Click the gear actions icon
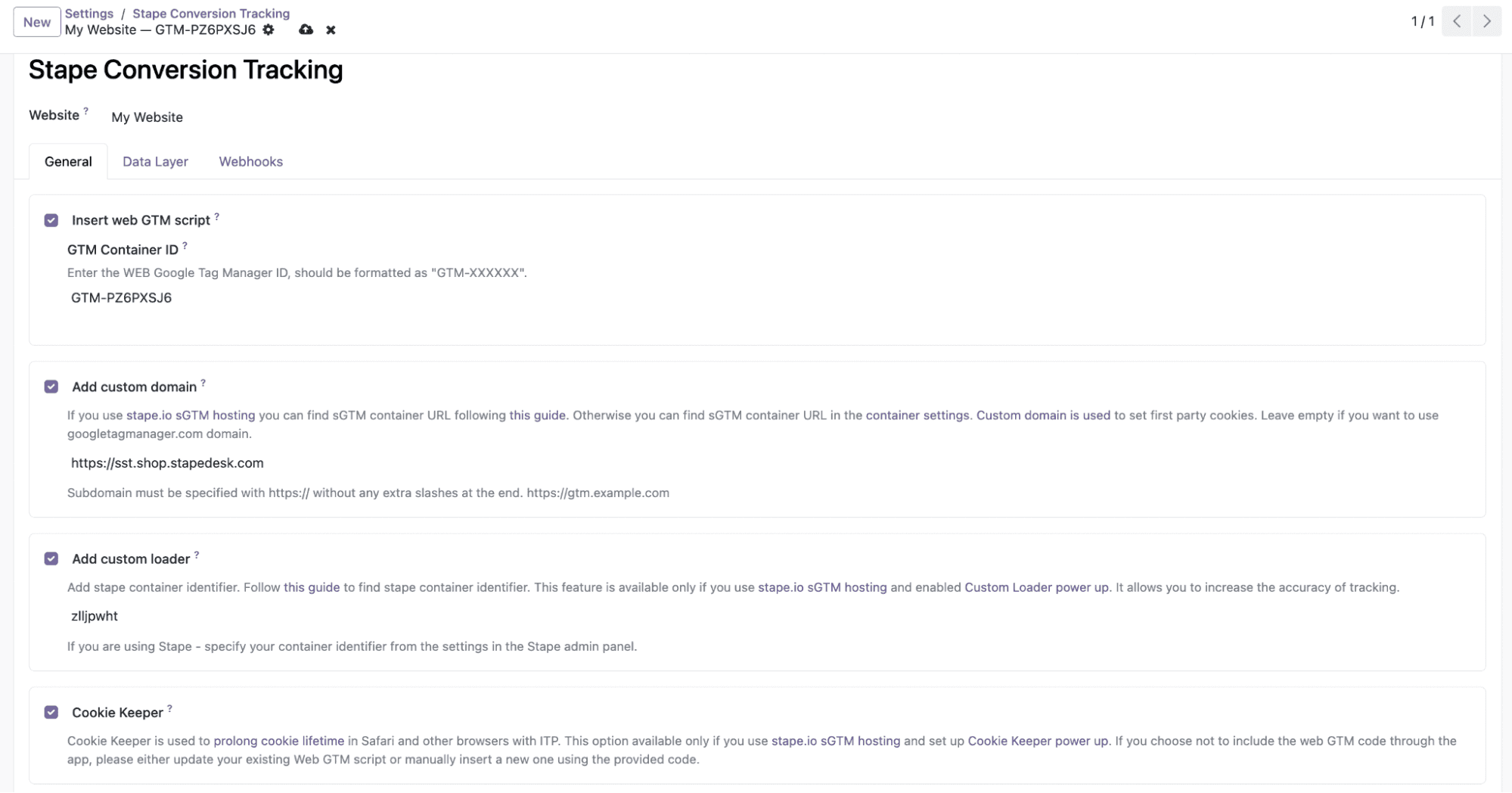 click(x=269, y=30)
